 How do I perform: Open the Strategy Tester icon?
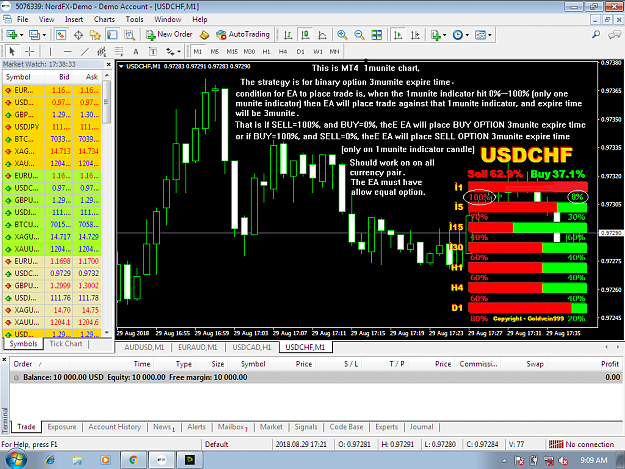tap(130, 35)
